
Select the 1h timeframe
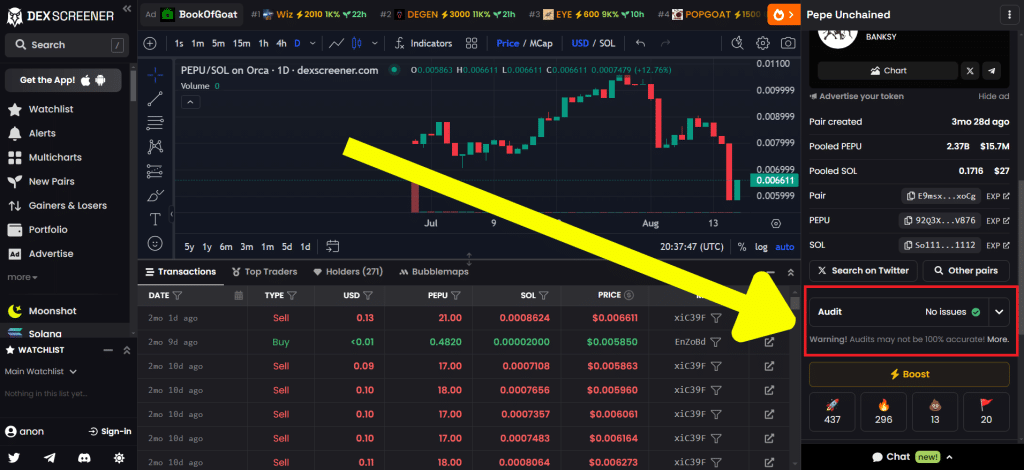[x=263, y=44]
